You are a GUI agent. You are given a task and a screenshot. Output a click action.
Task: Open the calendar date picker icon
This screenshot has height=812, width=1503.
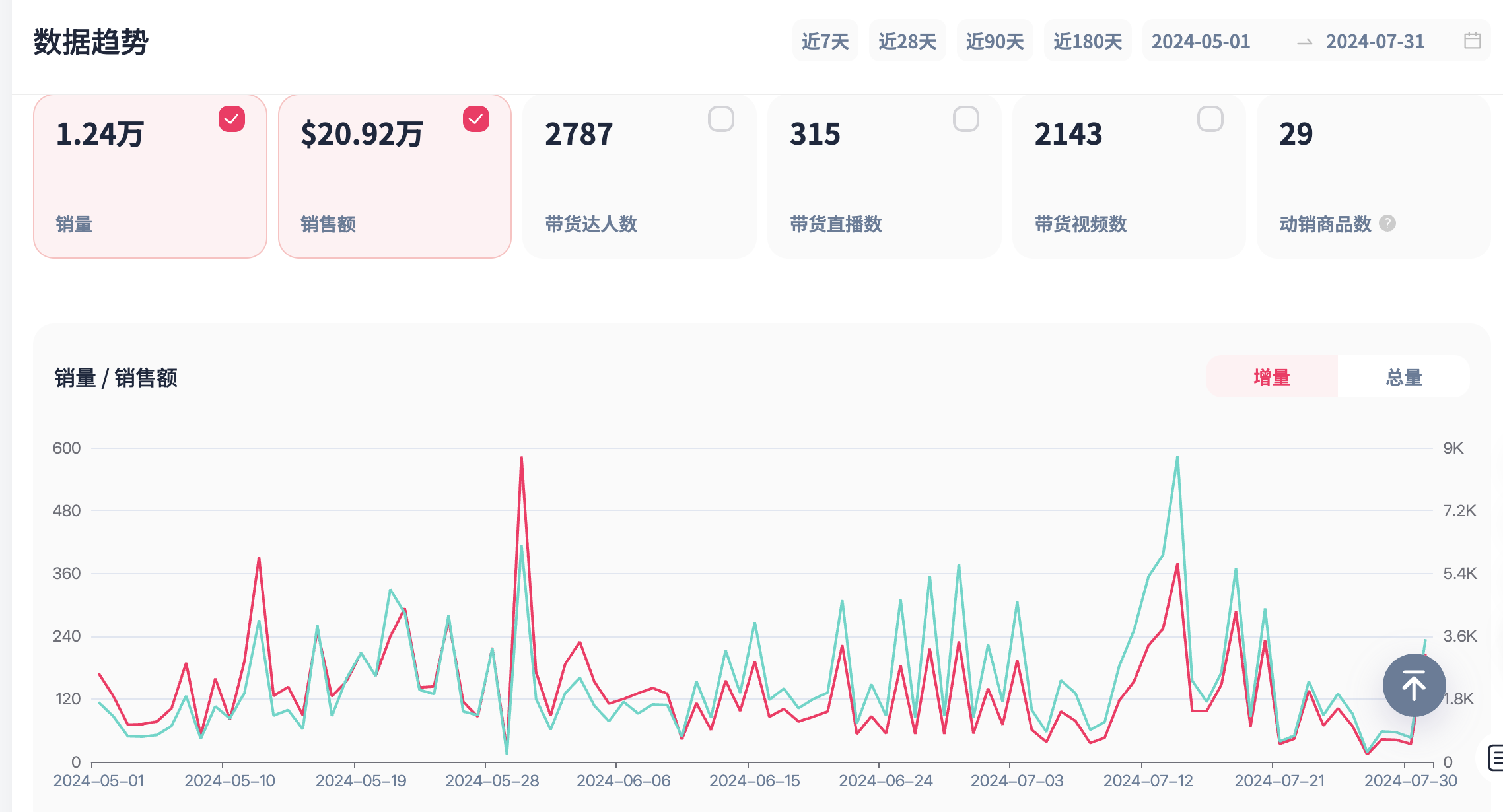pos(1472,41)
